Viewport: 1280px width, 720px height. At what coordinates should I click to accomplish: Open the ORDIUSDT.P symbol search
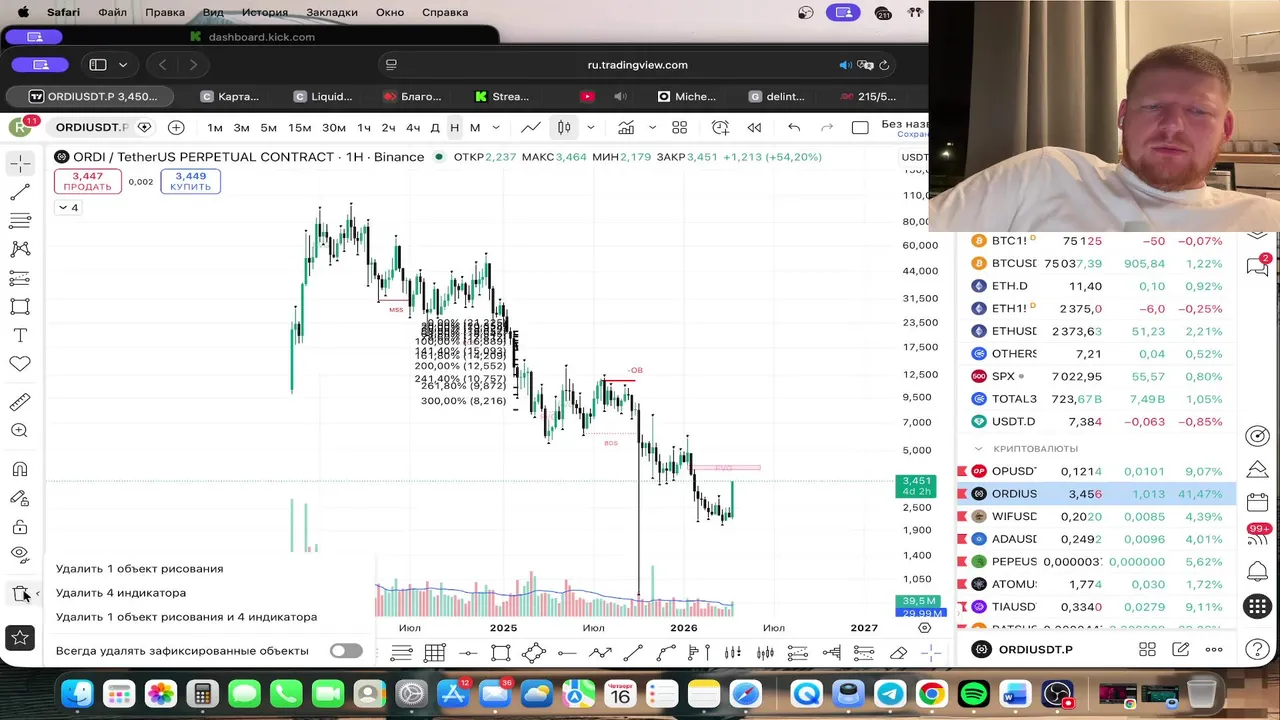click(92, 127)
